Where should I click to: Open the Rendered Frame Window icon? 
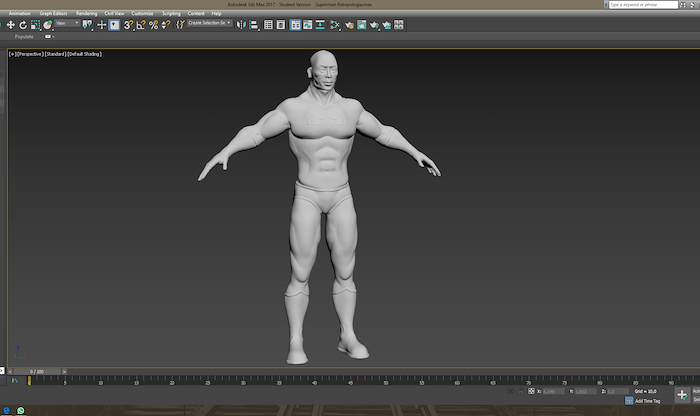(x=361, y=25)
